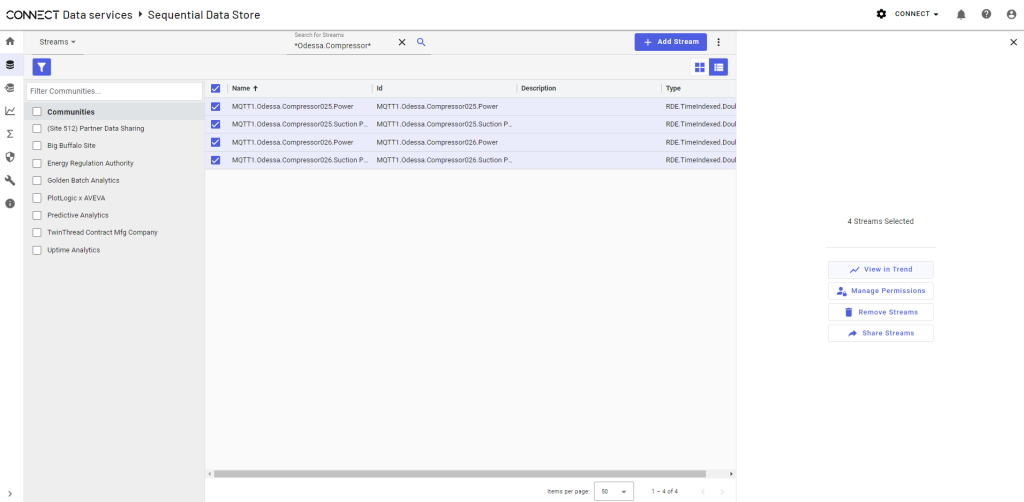Click the View in Trend button
Screen dimensions: 1024x502
pyautogui.click(x=880, y=270)
